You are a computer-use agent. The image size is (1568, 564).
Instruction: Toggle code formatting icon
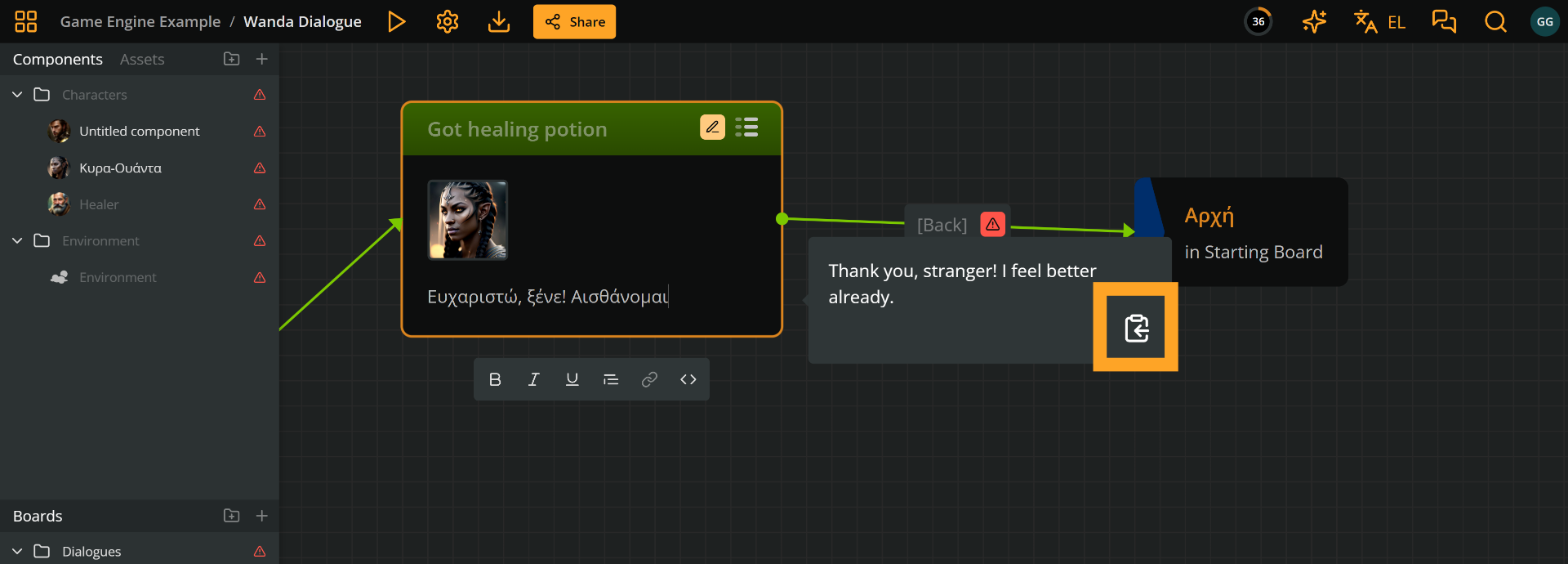click(688, 379)
